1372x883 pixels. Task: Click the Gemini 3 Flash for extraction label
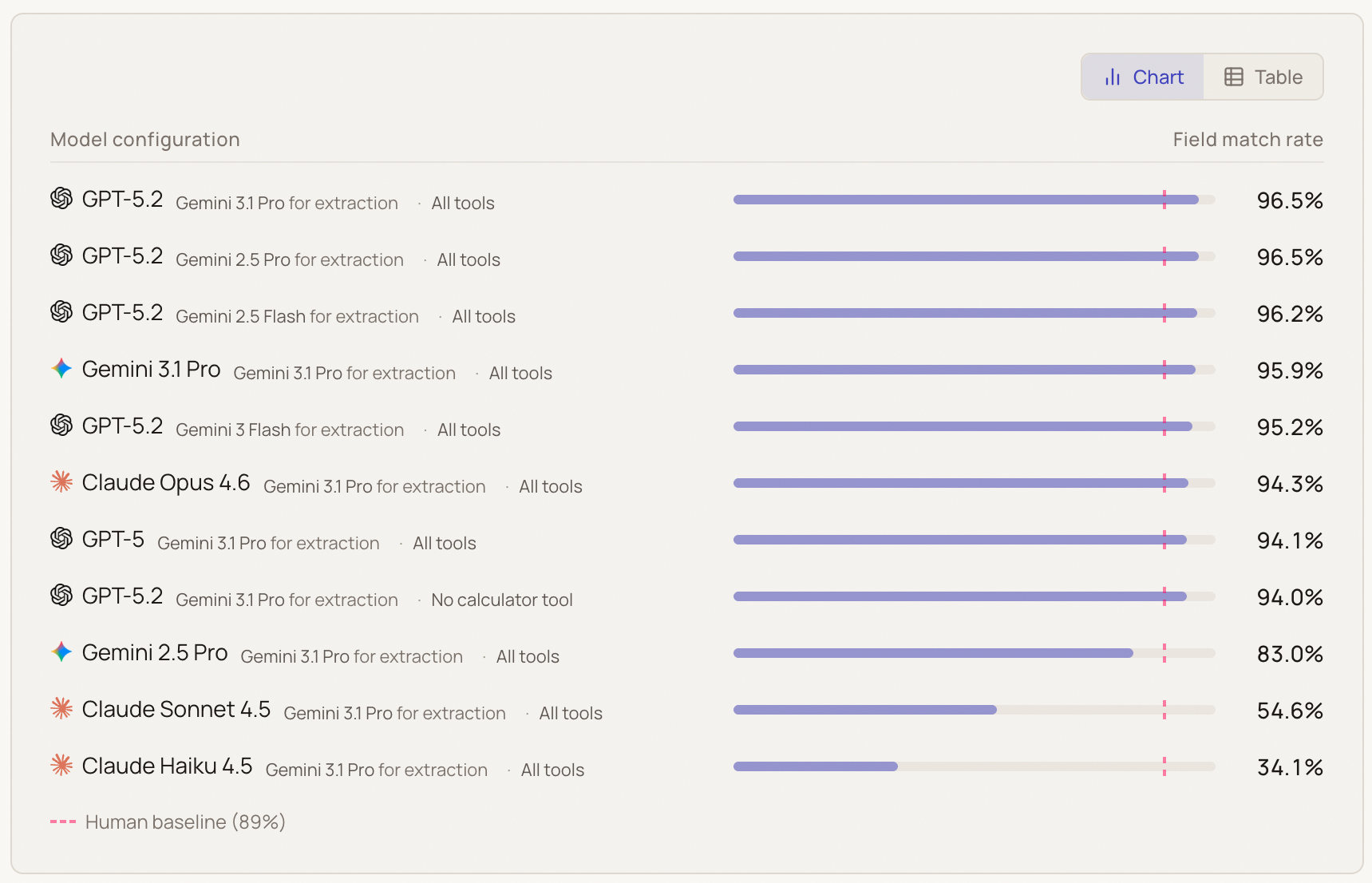pyautogui.click(x=290, y=430)
